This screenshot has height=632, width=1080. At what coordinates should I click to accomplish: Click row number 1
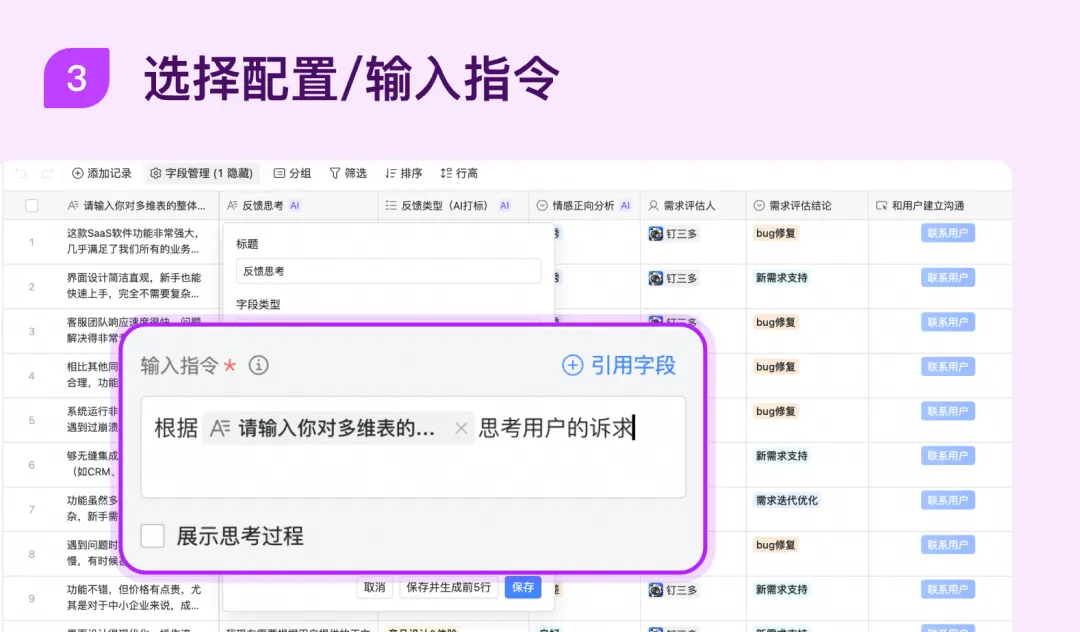point(32,242)
